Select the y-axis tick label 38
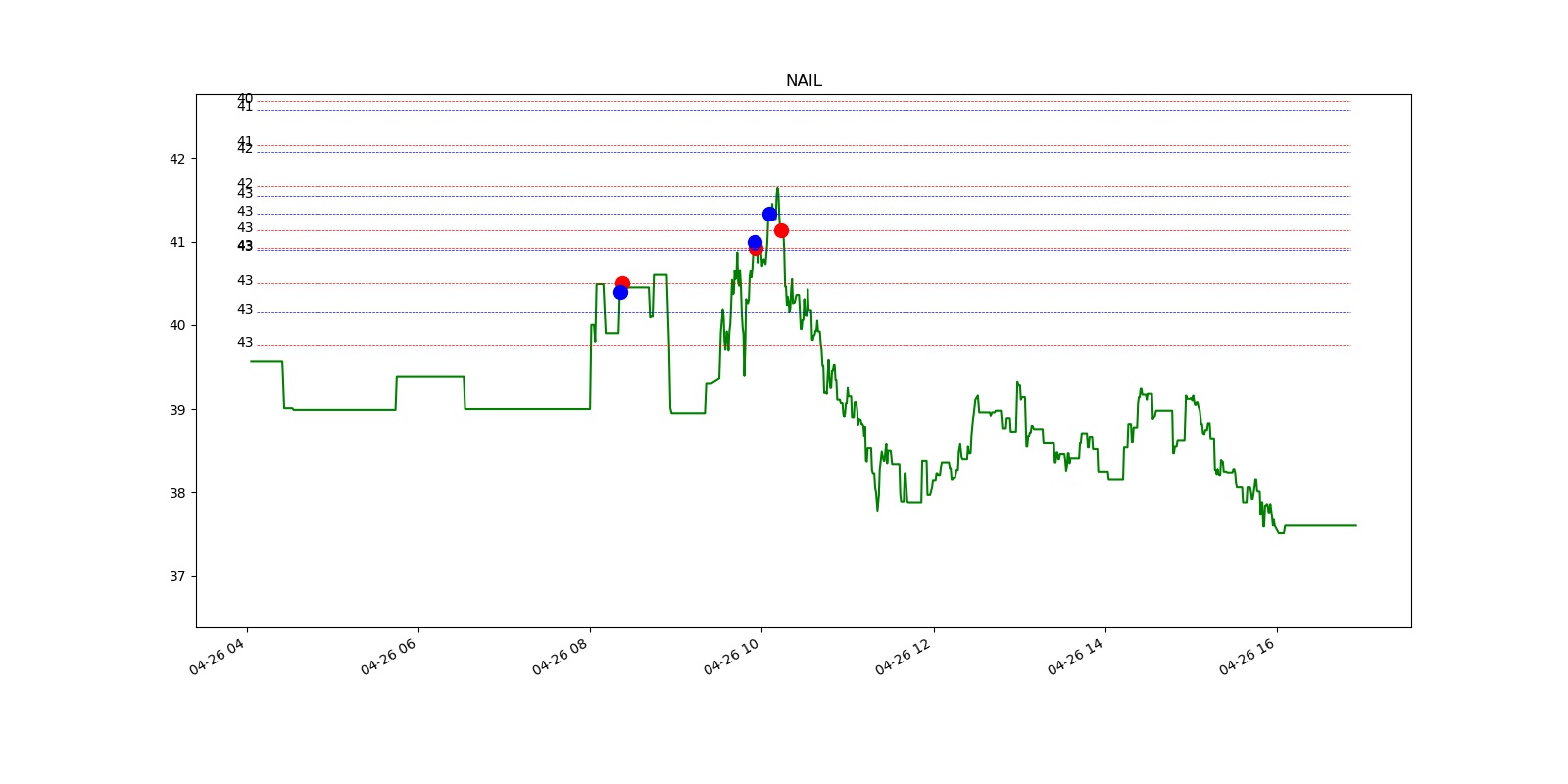The width and height of the screenshot is (1568, 784). pyautogui.click(x=177, y=493)
